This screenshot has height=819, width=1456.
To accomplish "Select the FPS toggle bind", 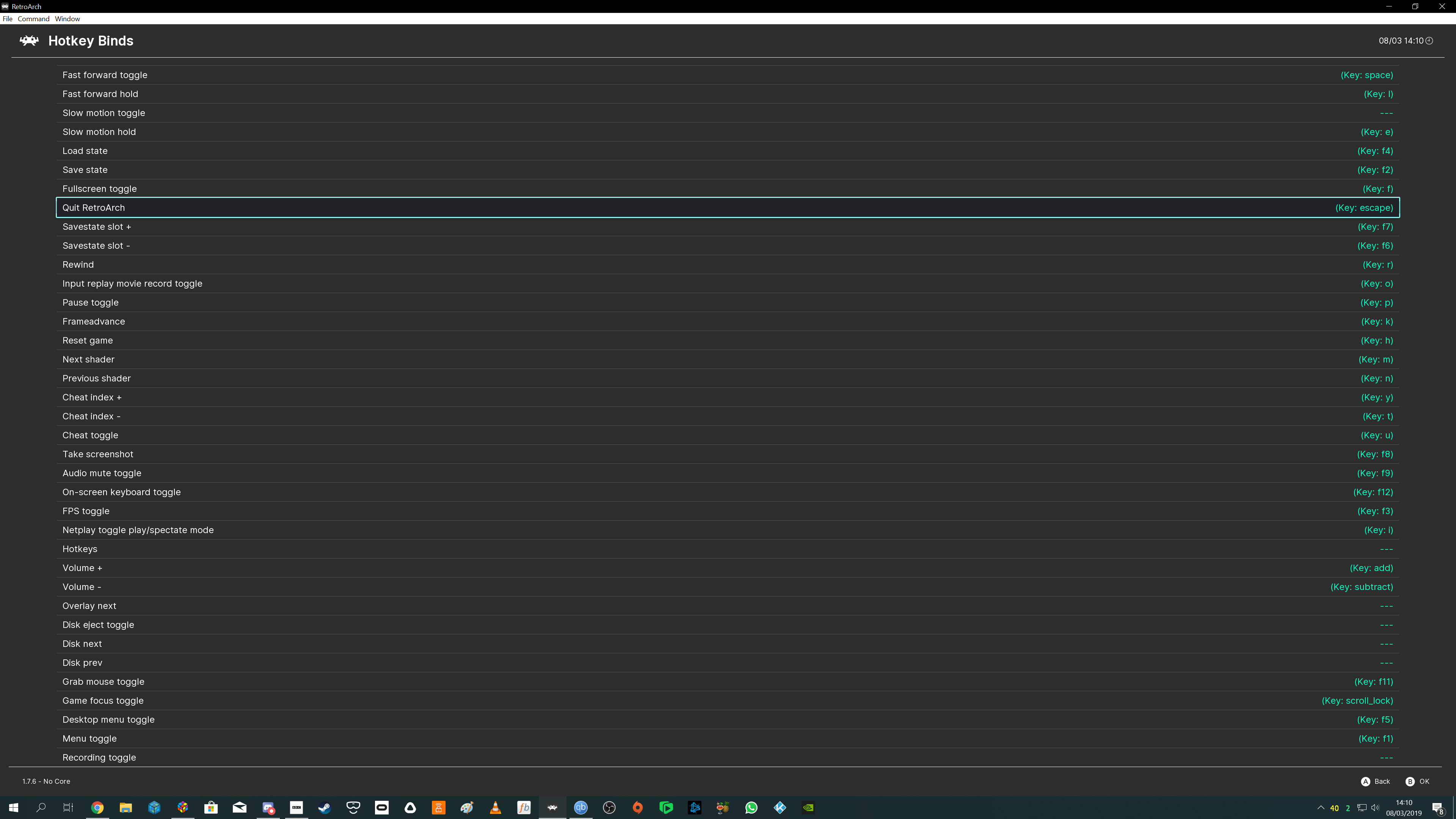I will [x=728, y=511].
